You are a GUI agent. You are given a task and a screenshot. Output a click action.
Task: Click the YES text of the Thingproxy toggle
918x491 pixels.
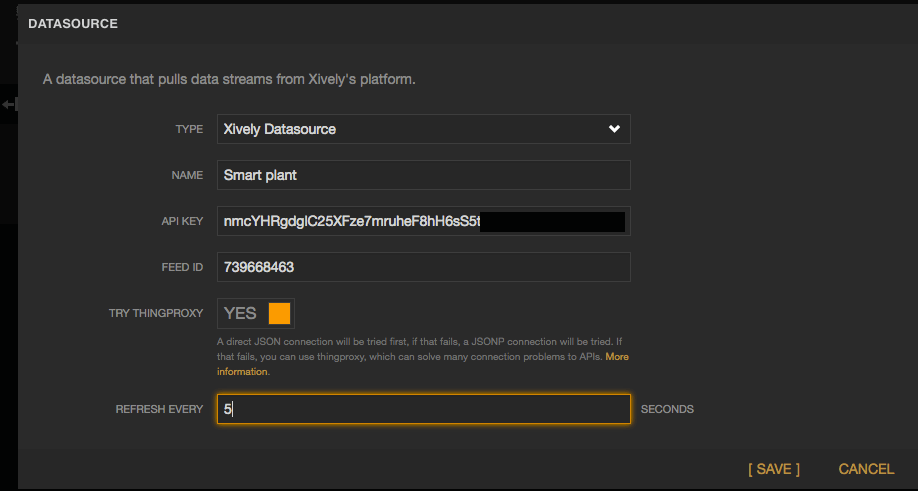(240, 313)
